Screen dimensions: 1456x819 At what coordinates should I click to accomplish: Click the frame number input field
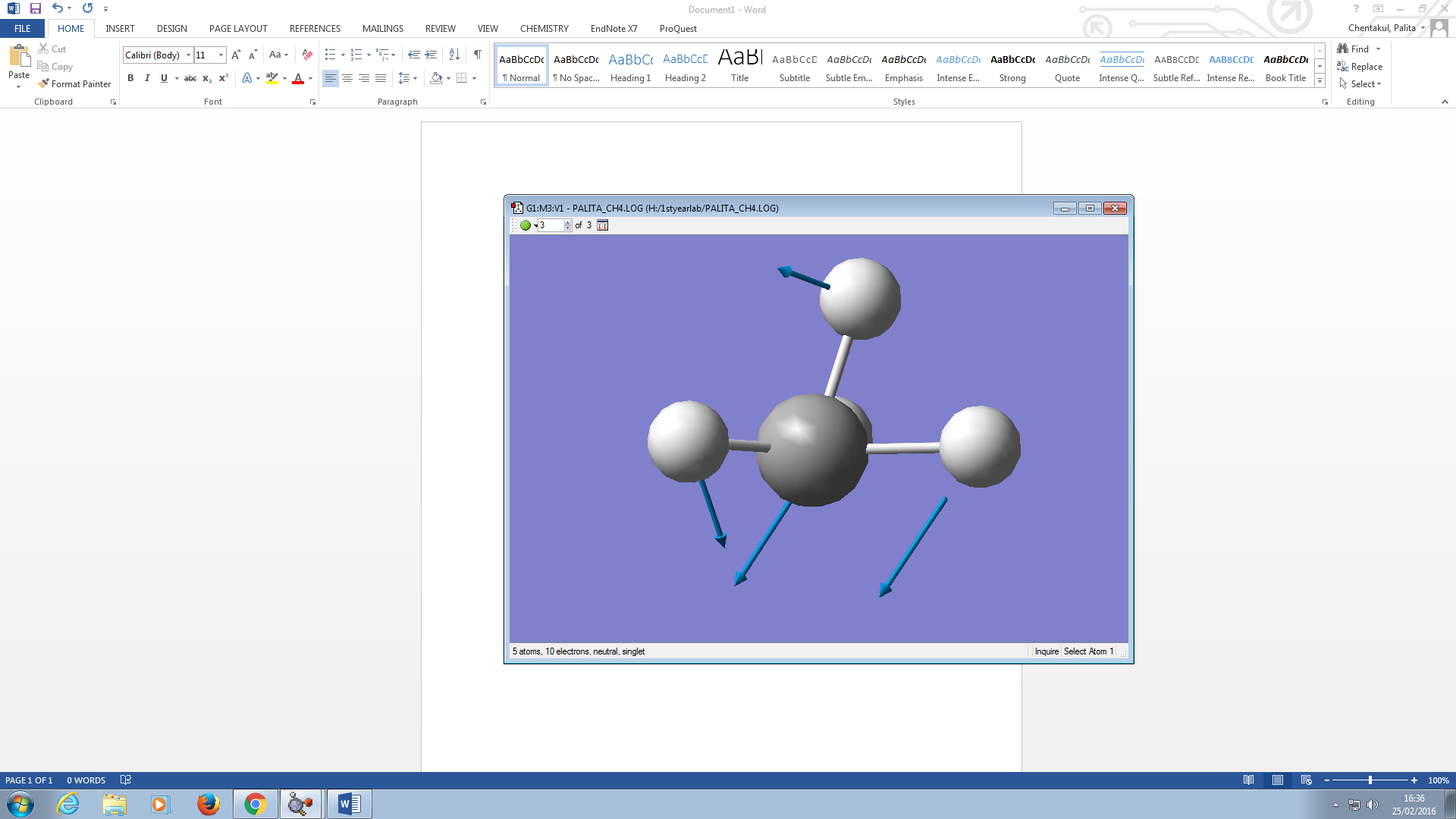click(551, 225)
